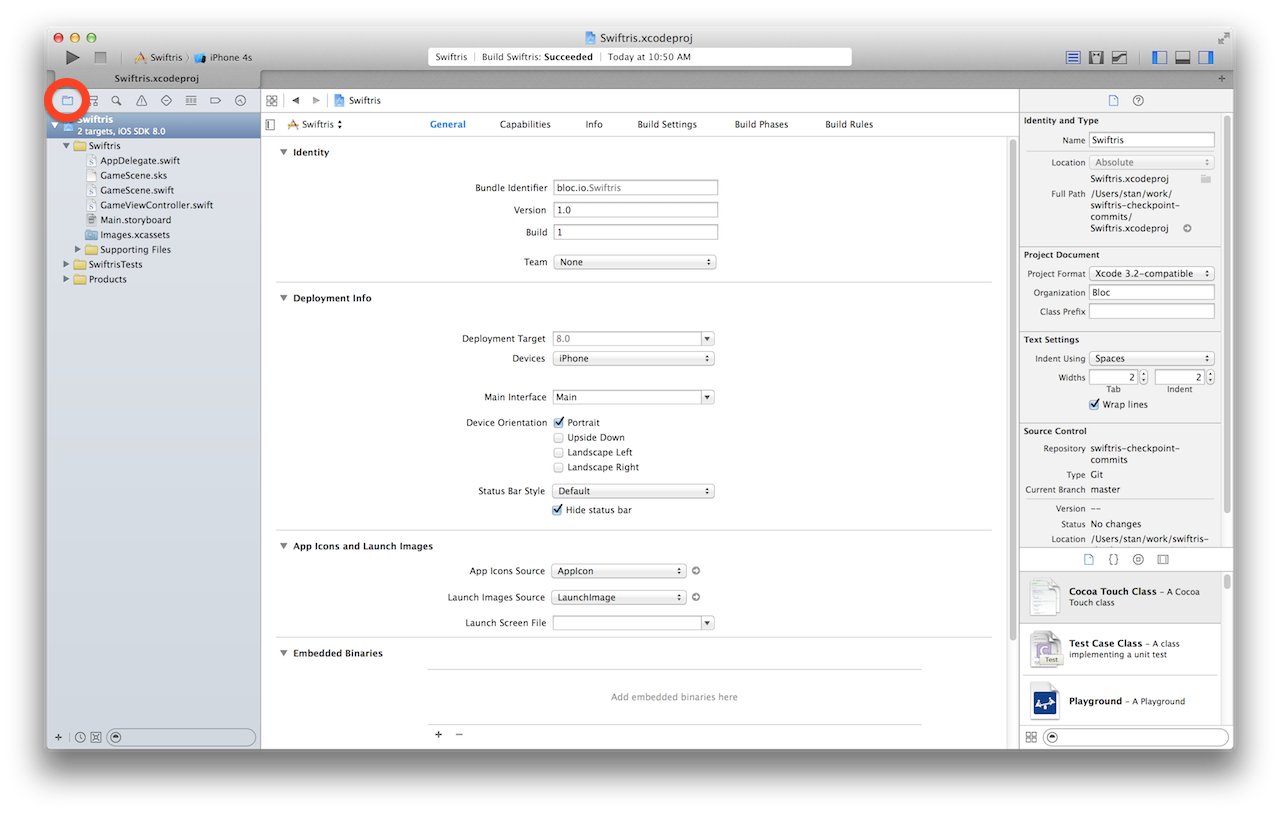Open the Launch Images Source dropdown
The height and width of the screenshot is (814, 1280).
tap(619, 597)
